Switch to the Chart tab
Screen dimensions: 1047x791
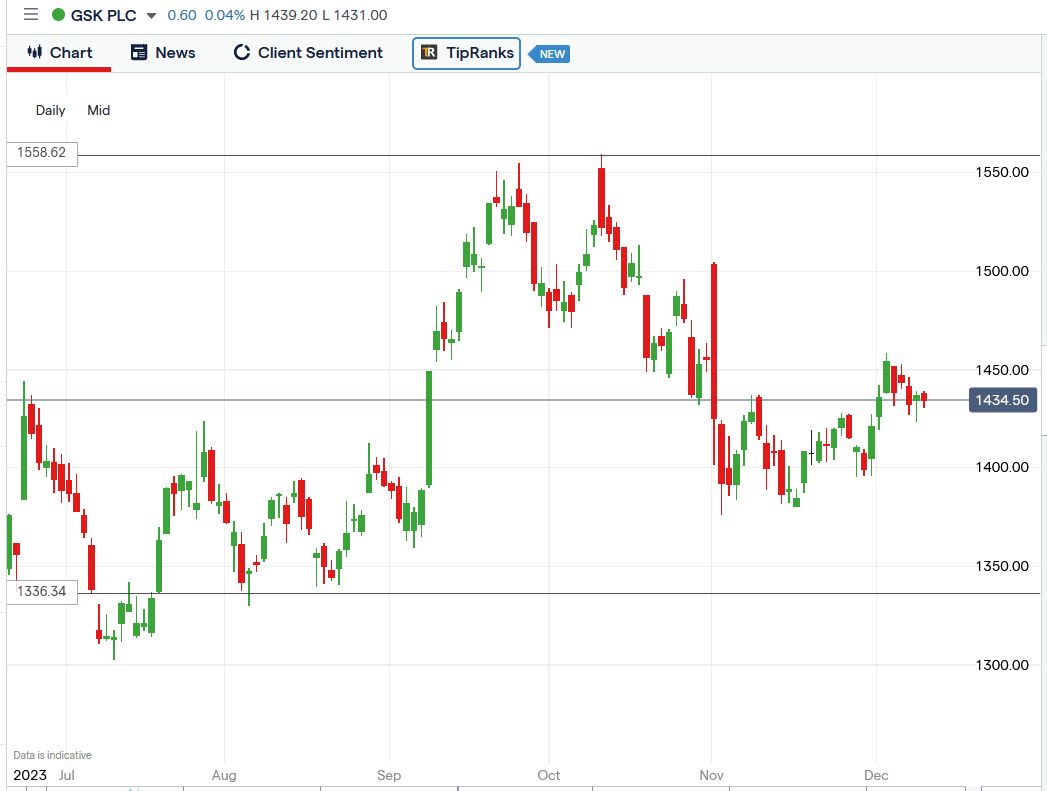pyautogui.click(x=59, y=53)
